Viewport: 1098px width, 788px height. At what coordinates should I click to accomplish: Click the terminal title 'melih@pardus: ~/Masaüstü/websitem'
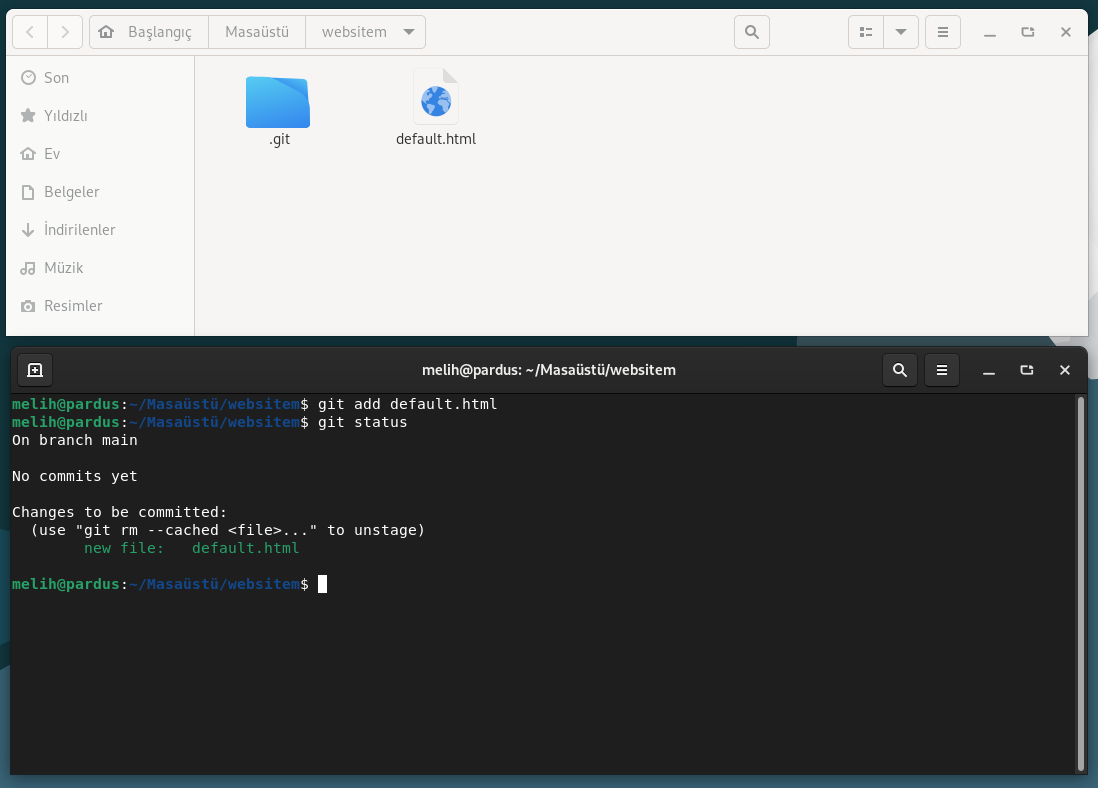click(549, 370)
